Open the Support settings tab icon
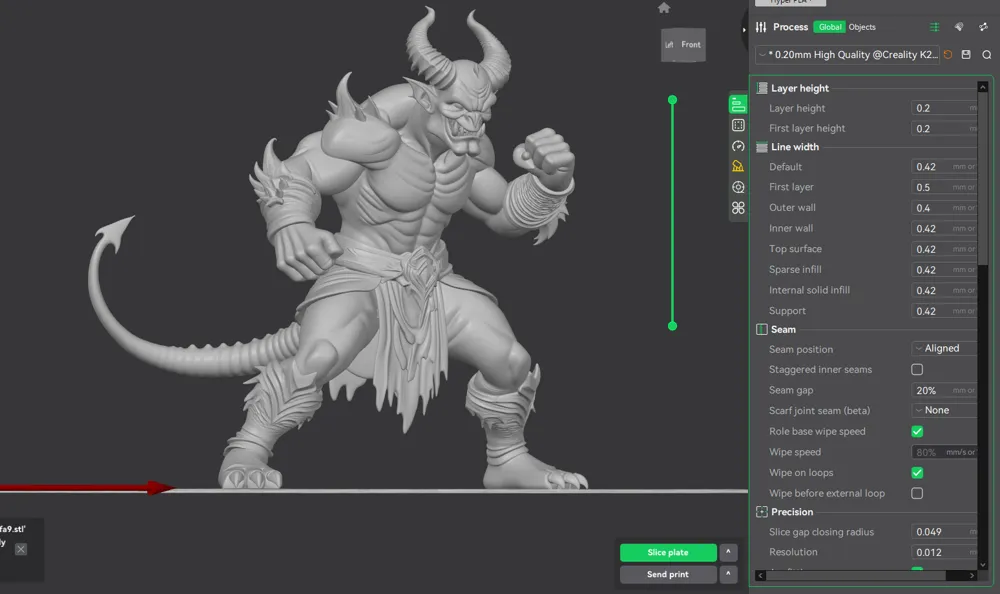Screen dimensions: 1000x594 click(738, 167)
